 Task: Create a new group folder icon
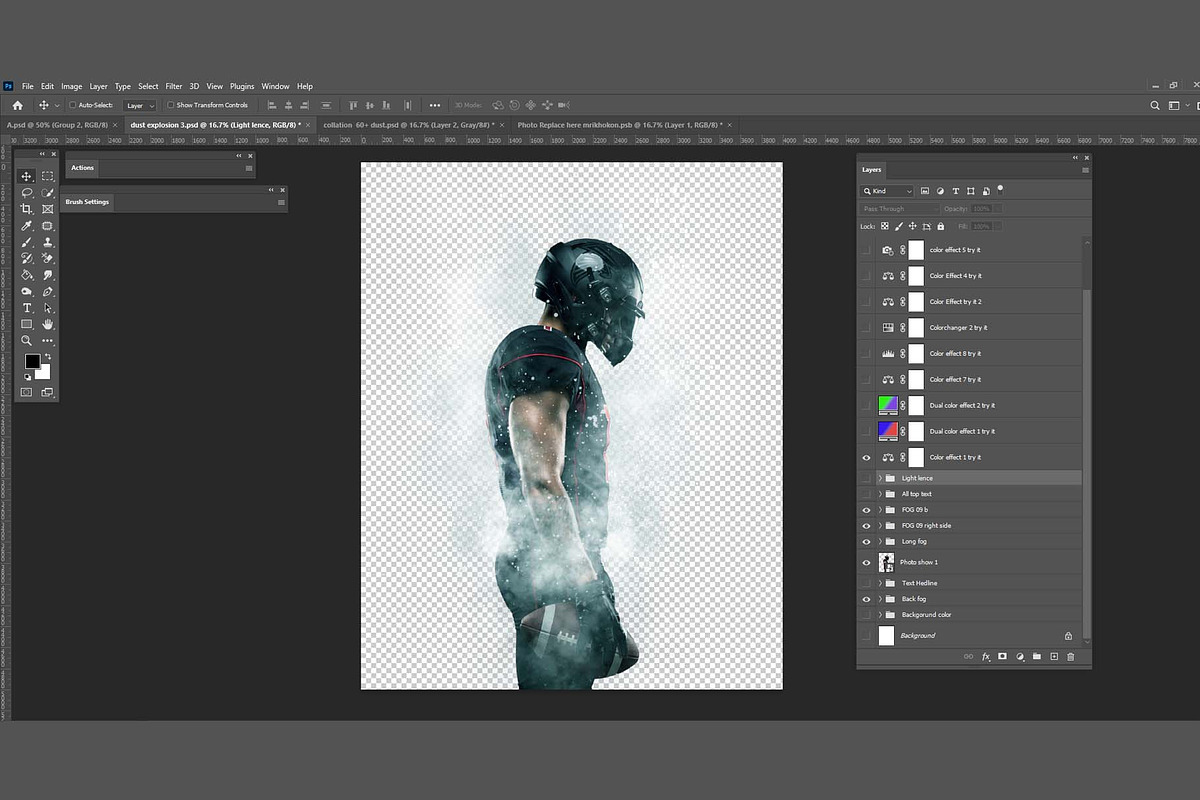(x=1036, y=657)
